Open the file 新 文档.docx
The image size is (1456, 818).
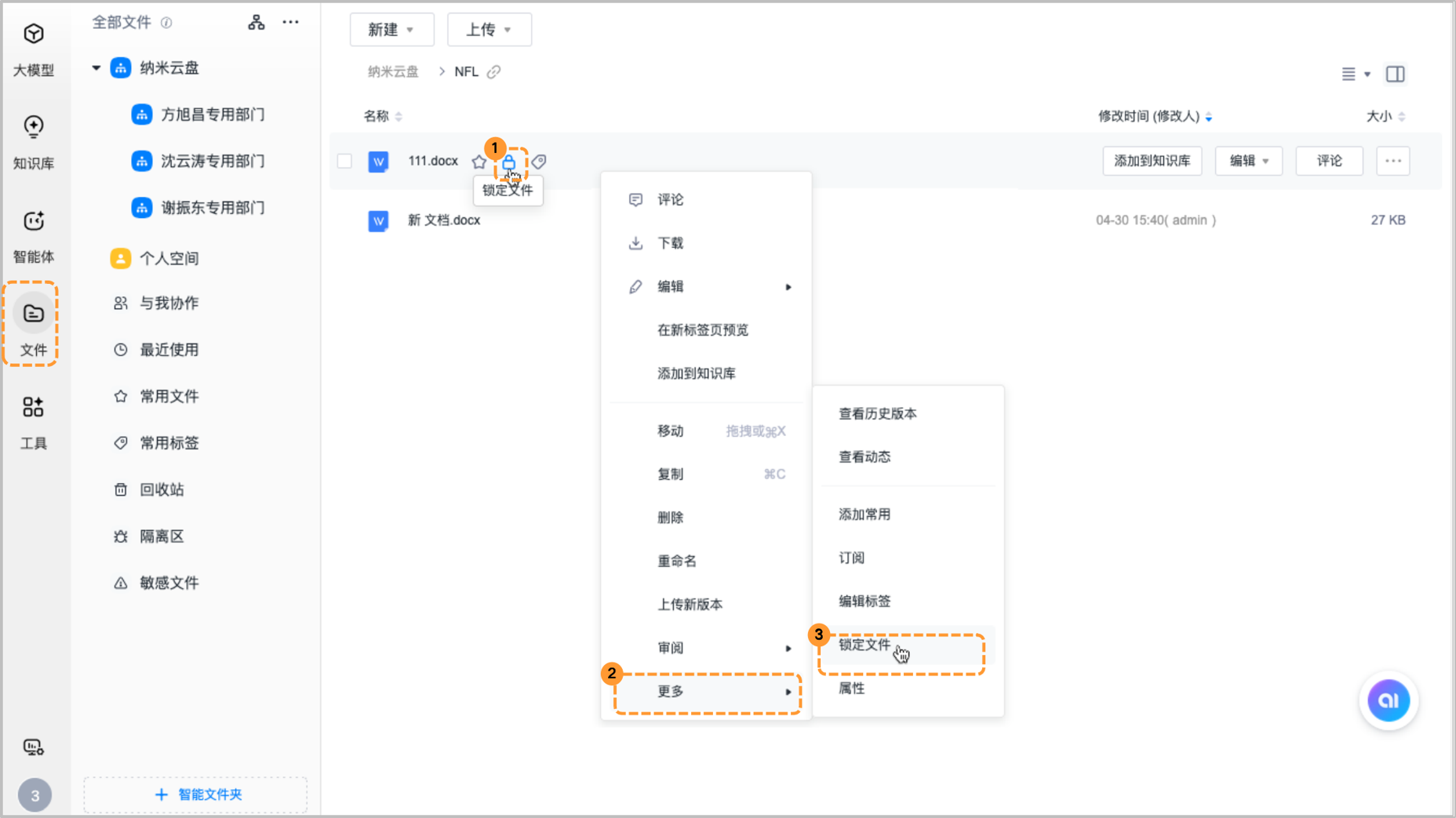pyautogui.click(x=444, y=220)
